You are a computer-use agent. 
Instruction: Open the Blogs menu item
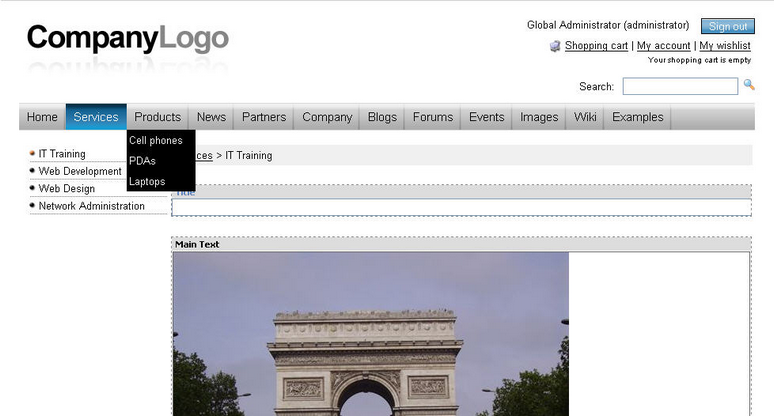pos(382,117)
